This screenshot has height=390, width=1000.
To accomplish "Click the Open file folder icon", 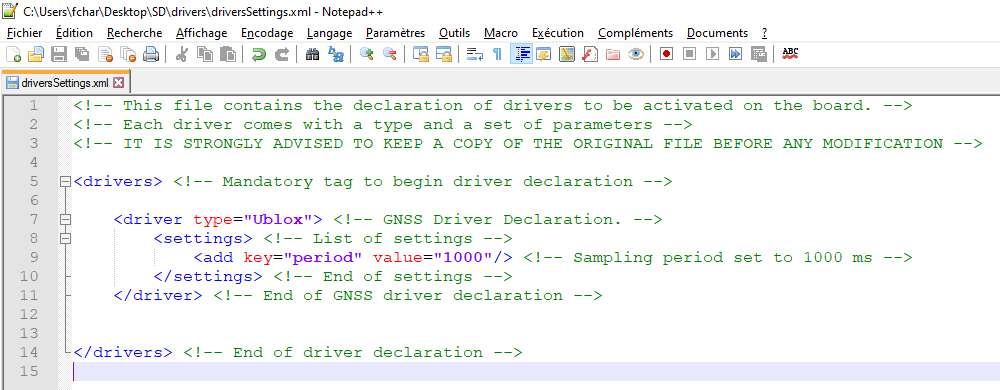I will click(35, 54).
